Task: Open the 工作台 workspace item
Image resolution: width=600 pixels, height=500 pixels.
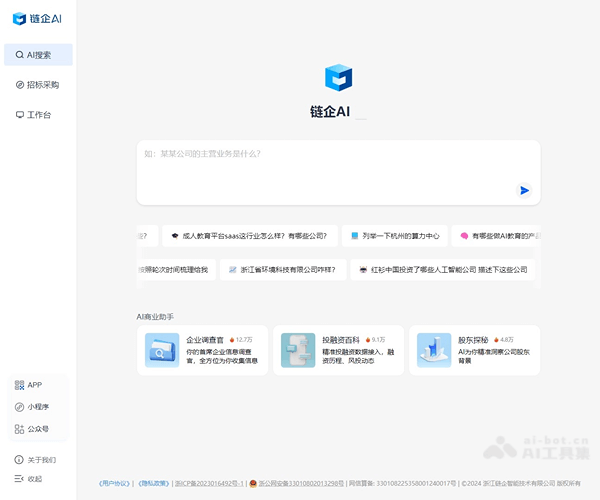Action: tap(38, 115)
